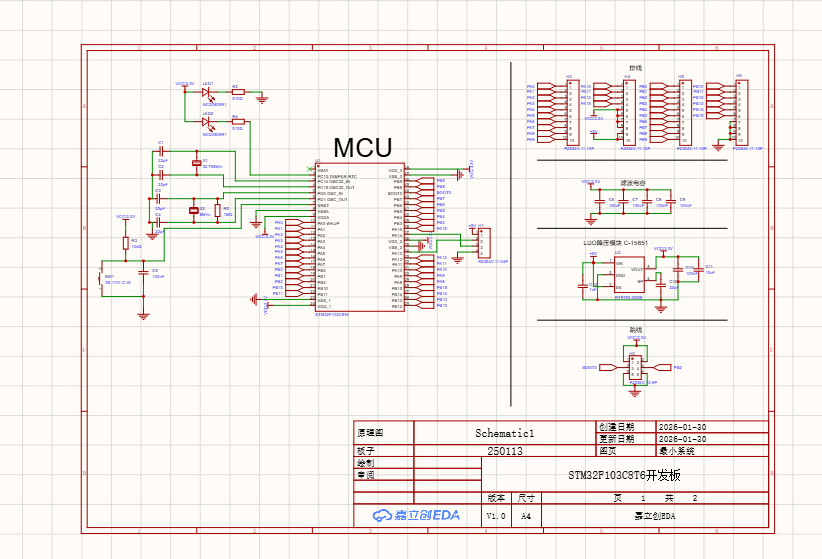
Task: Select the LED2 diode symbol
Action: 207,122
